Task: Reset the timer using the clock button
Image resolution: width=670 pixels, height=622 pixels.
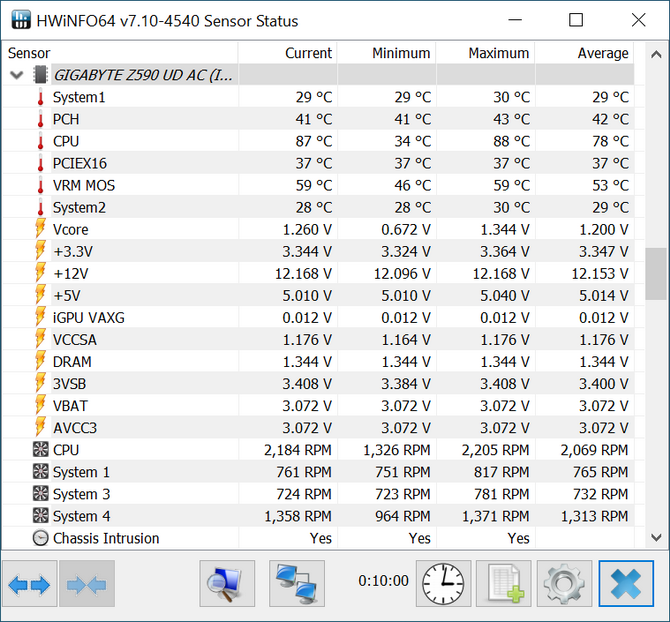Action: pos(444,584)
